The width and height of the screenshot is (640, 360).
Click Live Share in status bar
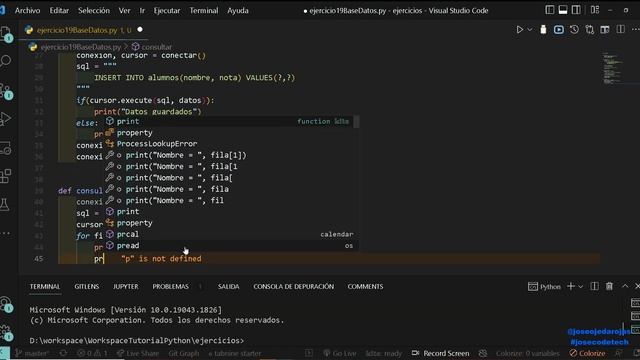coord(138,353)
